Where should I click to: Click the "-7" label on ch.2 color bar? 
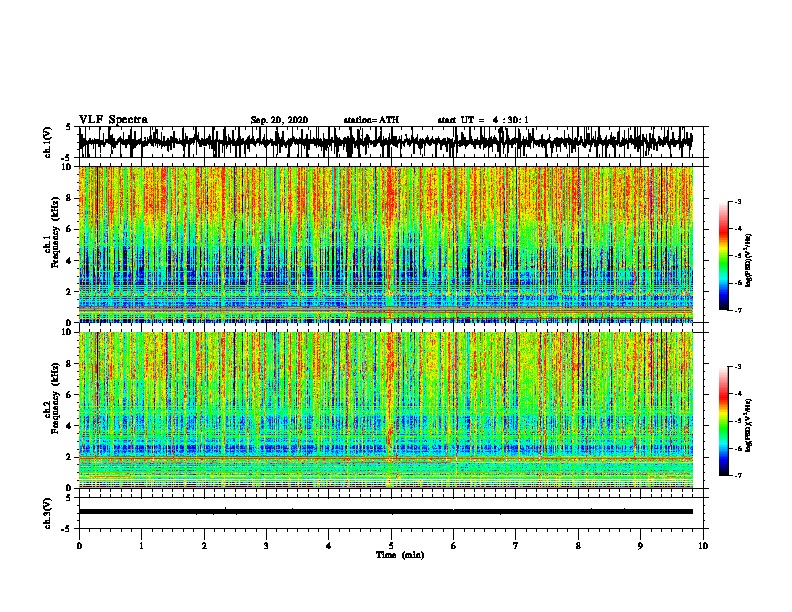[738, 476]
